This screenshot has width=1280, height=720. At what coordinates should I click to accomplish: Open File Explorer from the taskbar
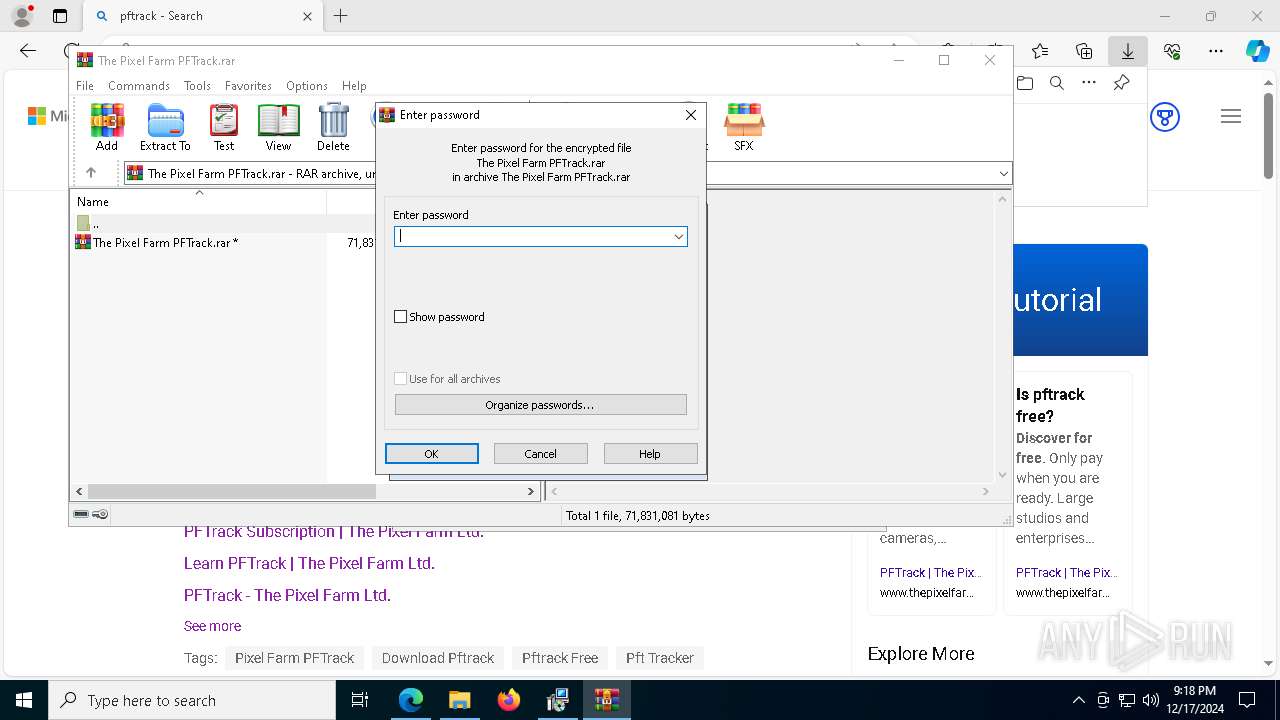tap(459, 700)
